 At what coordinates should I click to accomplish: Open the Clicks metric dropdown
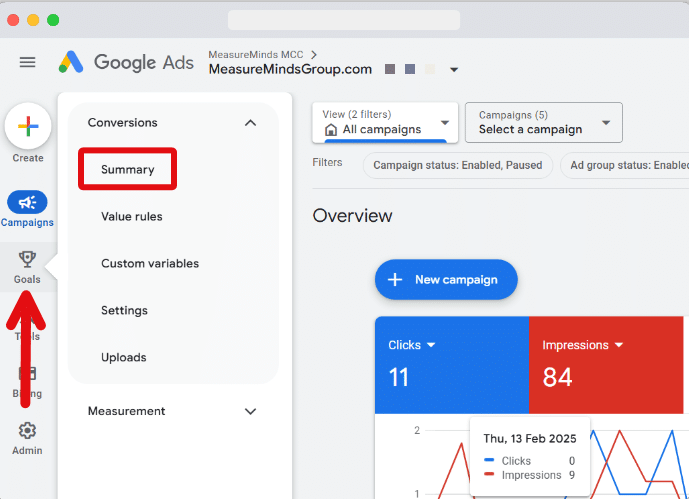[x=411, y=345]
